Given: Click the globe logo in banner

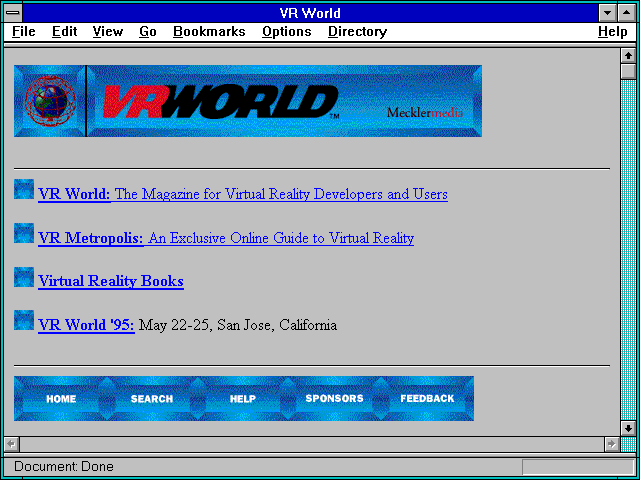Looking at the screenshot, I should click(x=50, y=101).
